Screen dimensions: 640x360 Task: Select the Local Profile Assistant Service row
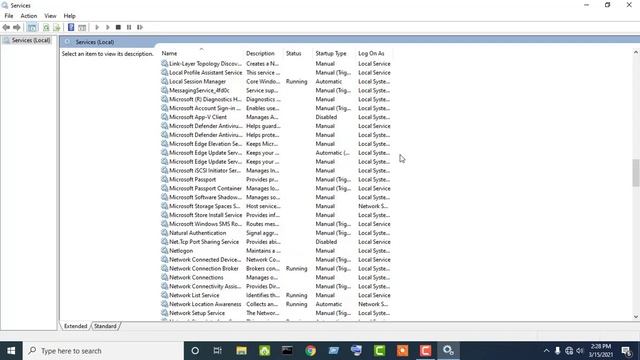[x=276, y=73]
